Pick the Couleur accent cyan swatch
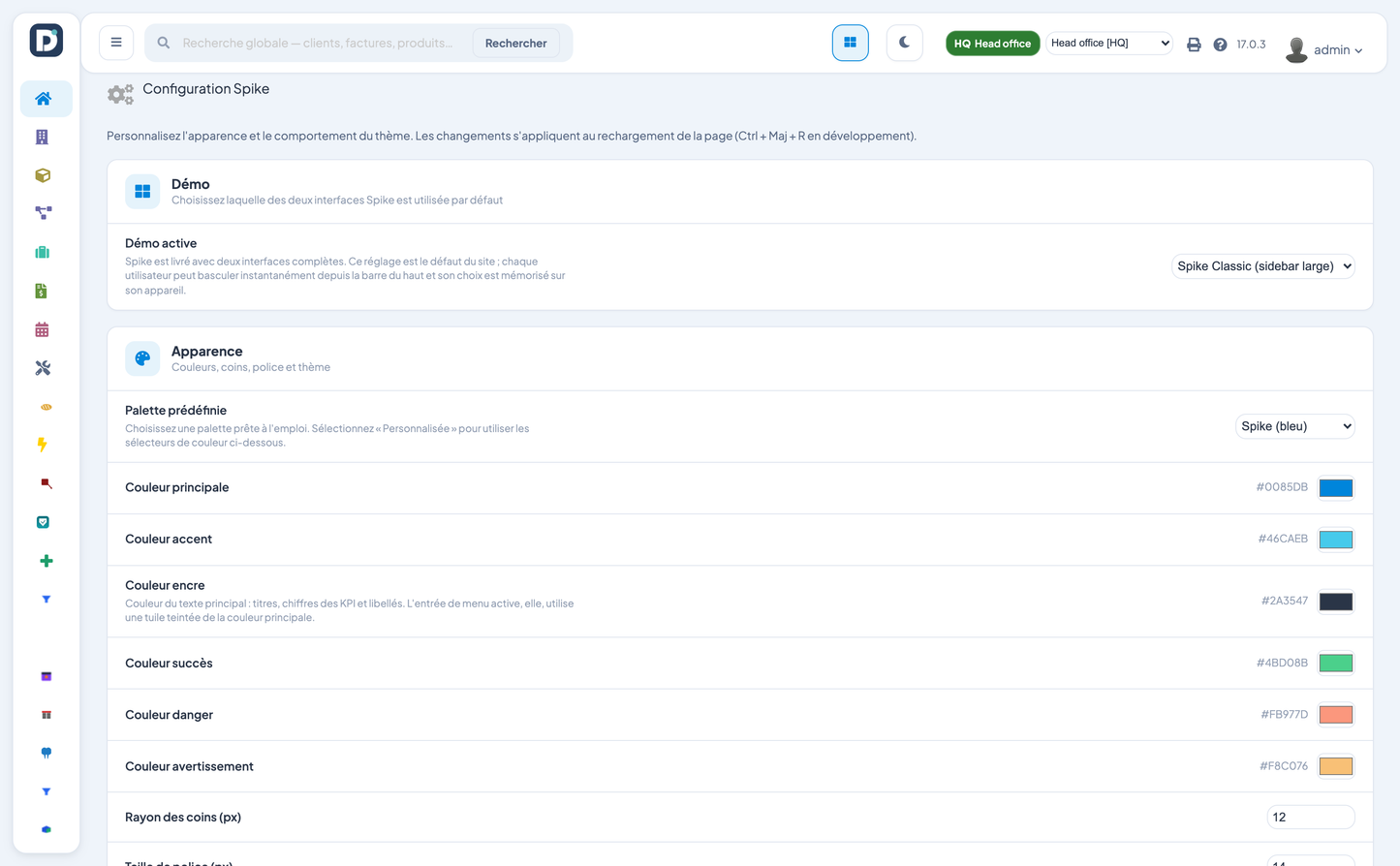Image resolution: width=1400 pixels, height=866 pixels. (x=1336, y=540)
